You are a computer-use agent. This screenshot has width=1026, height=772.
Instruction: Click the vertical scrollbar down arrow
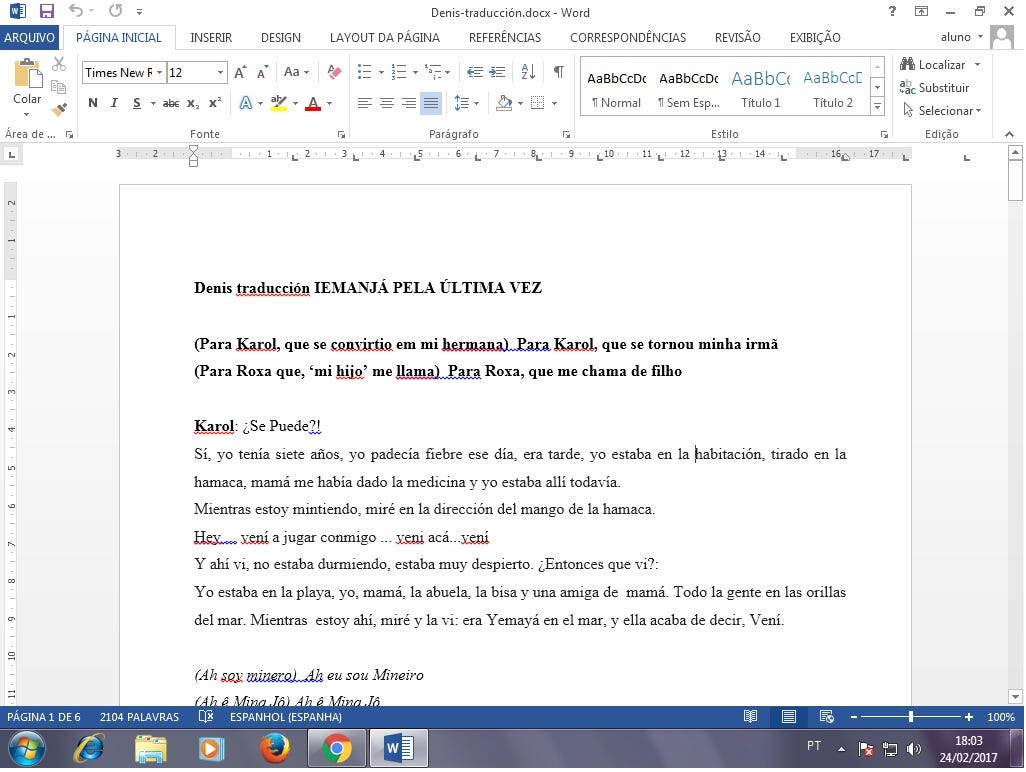tap(1016, 697)
